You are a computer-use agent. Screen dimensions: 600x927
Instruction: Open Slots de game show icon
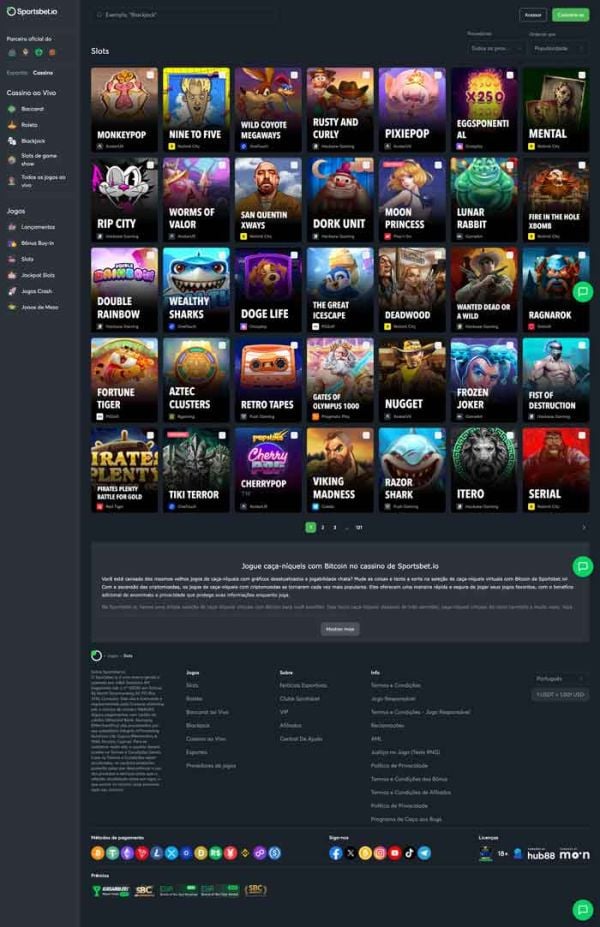(x=11, y=159)
